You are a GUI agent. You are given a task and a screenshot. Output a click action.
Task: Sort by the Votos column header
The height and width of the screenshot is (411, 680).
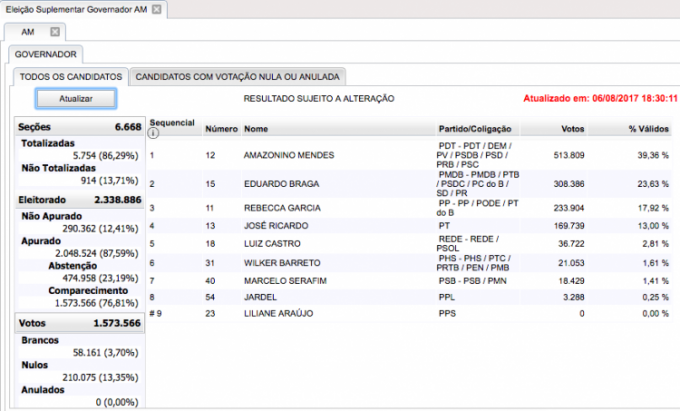tap(571, 128)
